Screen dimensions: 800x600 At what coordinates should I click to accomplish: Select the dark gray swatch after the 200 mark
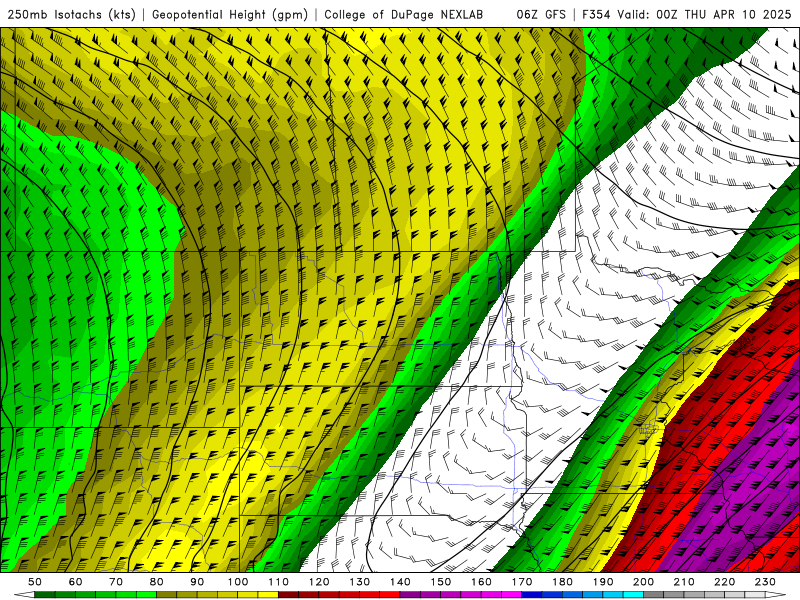[x=654, y=595]
